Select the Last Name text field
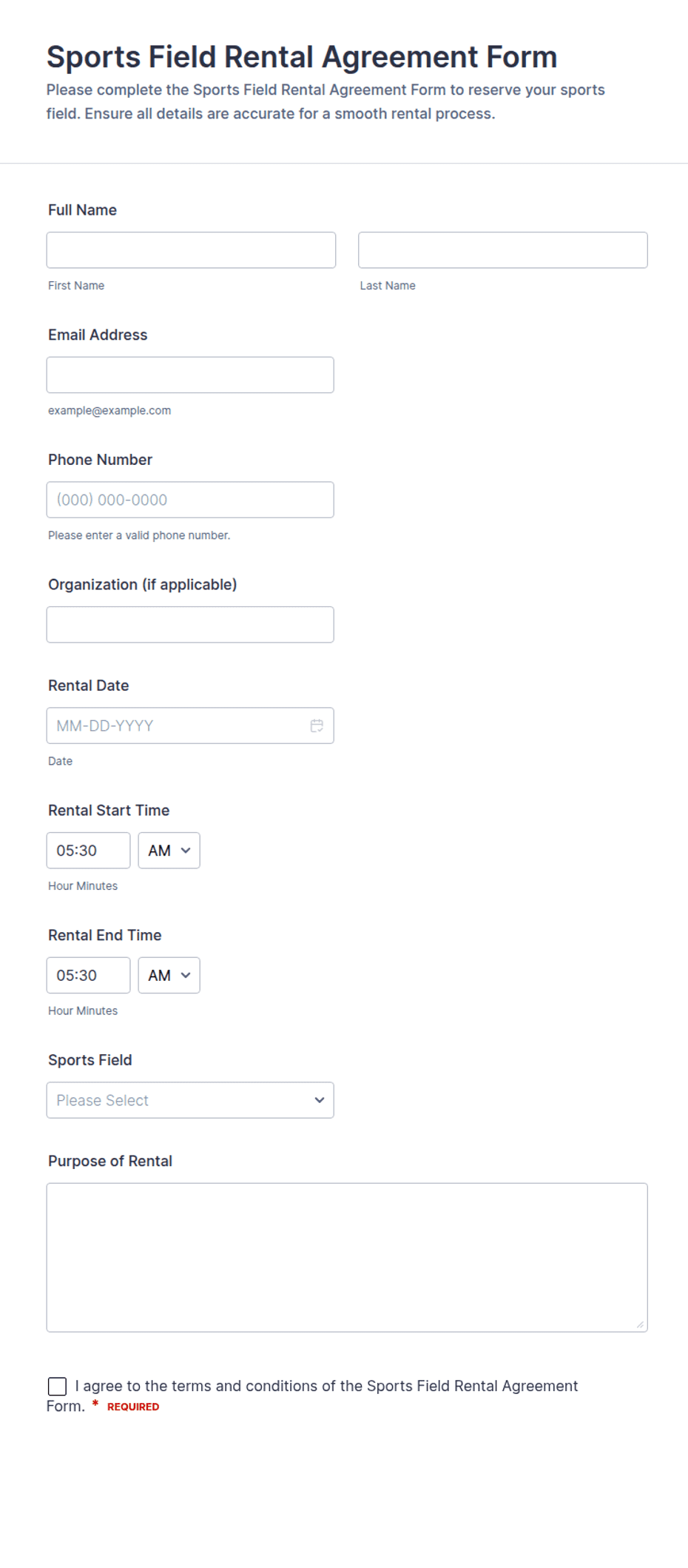Image resolution: width=688 pixels, height=1568 pixels. [503, 250]
